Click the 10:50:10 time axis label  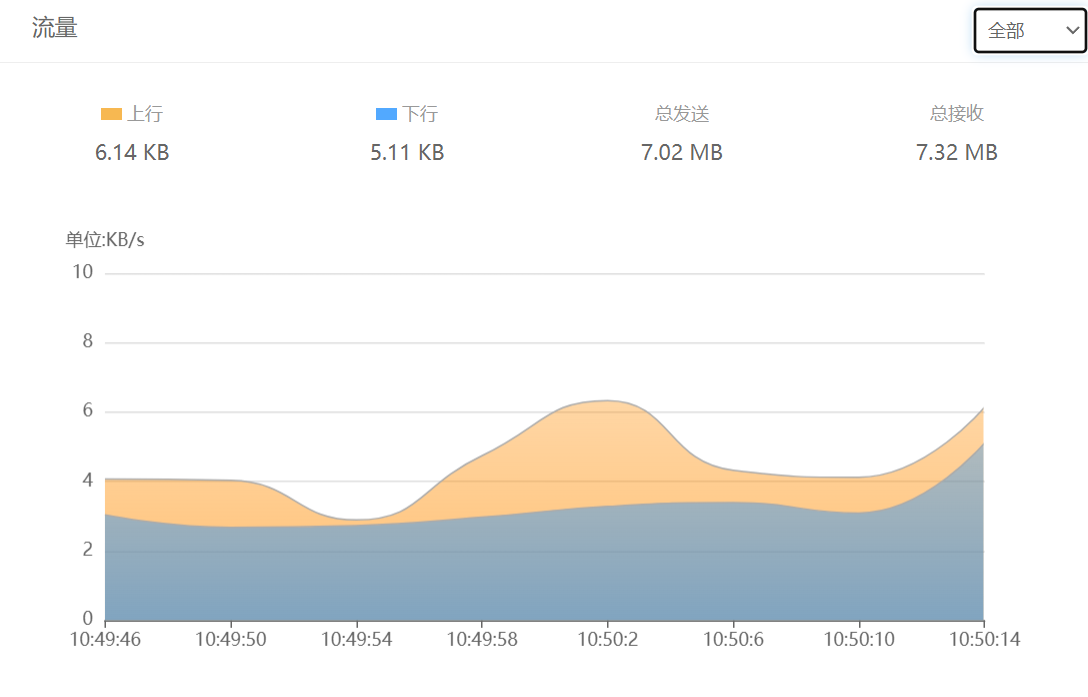(x=859, y=639)
